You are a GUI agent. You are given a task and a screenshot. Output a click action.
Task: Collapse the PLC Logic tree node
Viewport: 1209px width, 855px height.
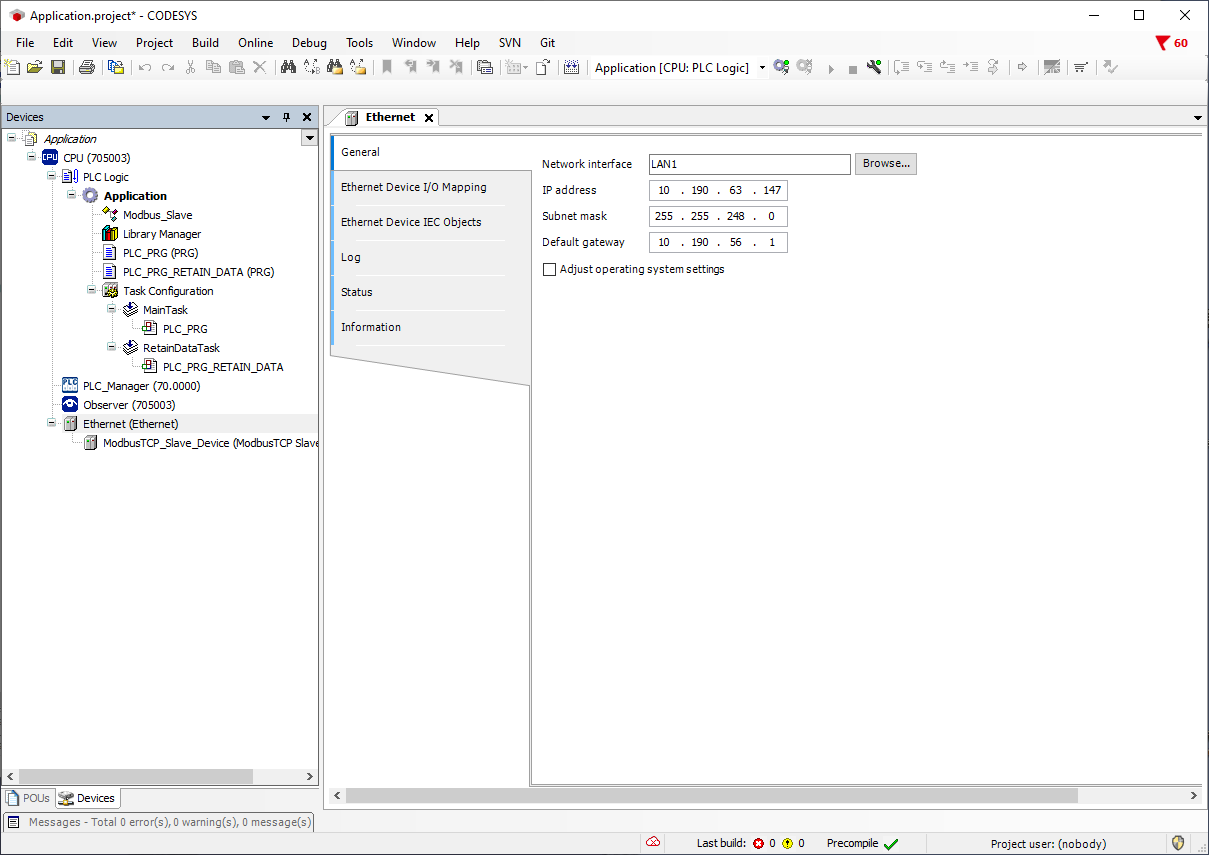click(x=52, y=177)
